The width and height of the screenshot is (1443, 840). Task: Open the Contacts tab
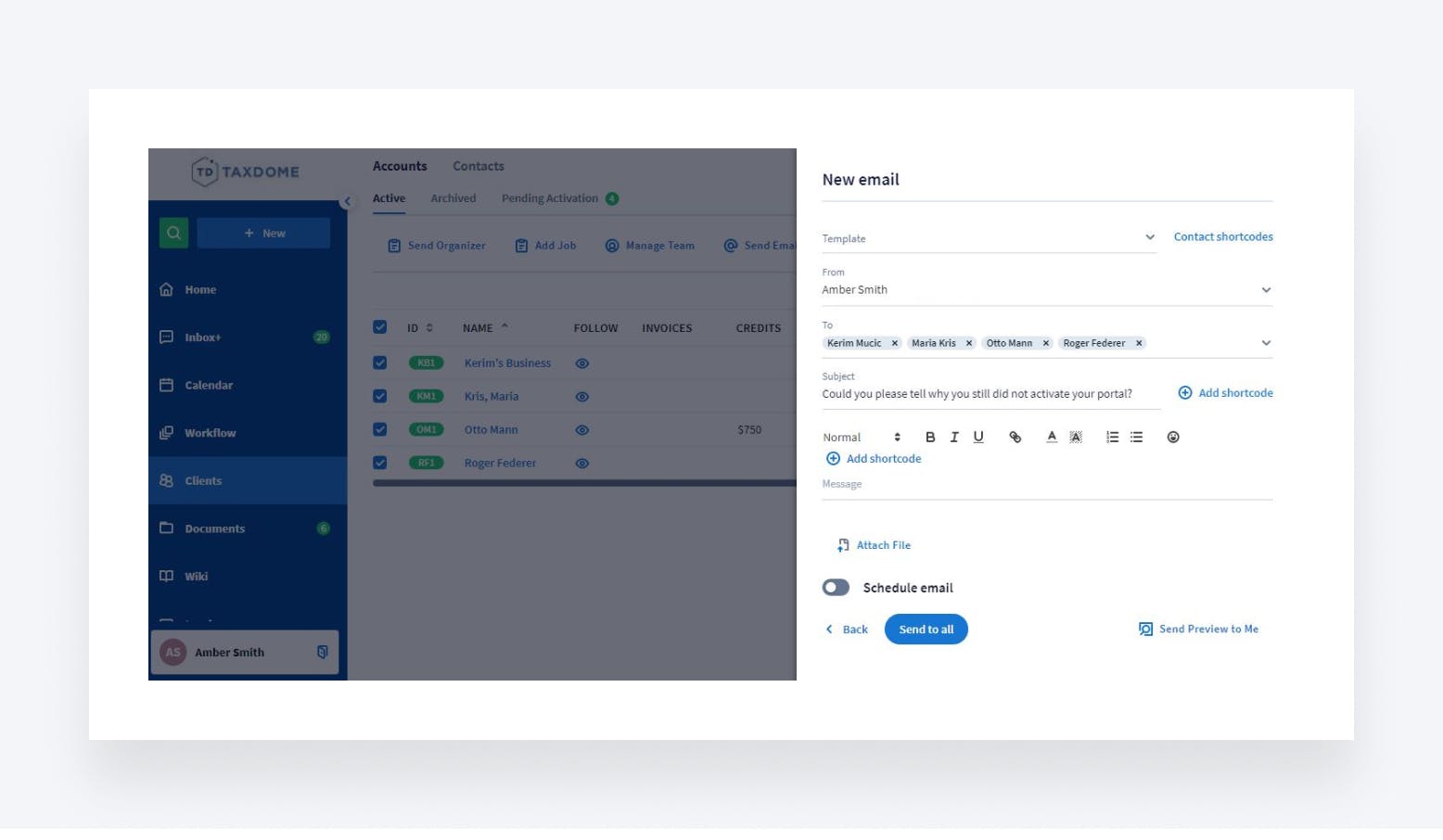(x=479, y=167)
